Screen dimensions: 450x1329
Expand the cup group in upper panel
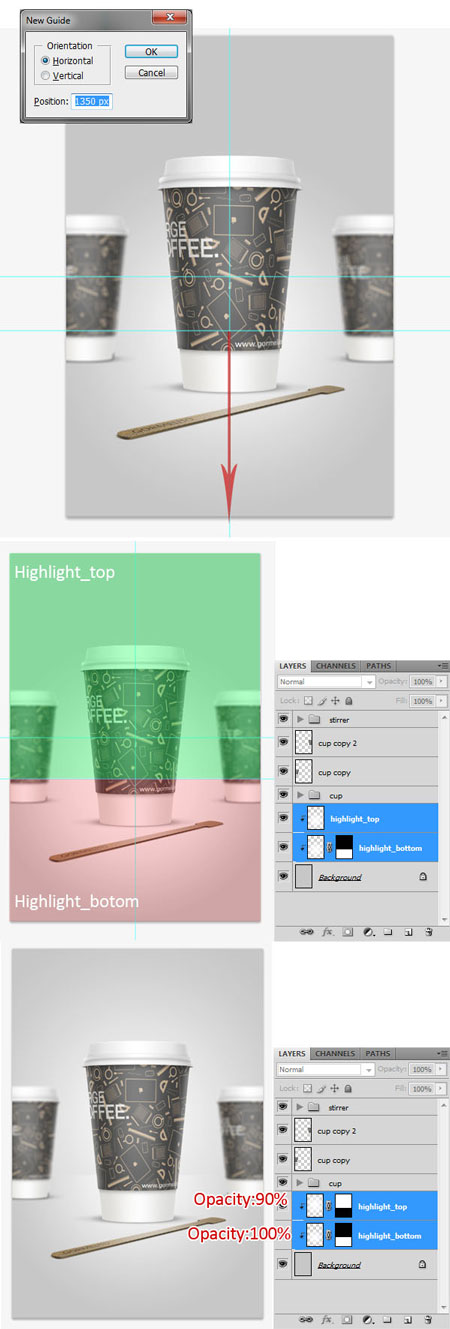coord(300,795)
